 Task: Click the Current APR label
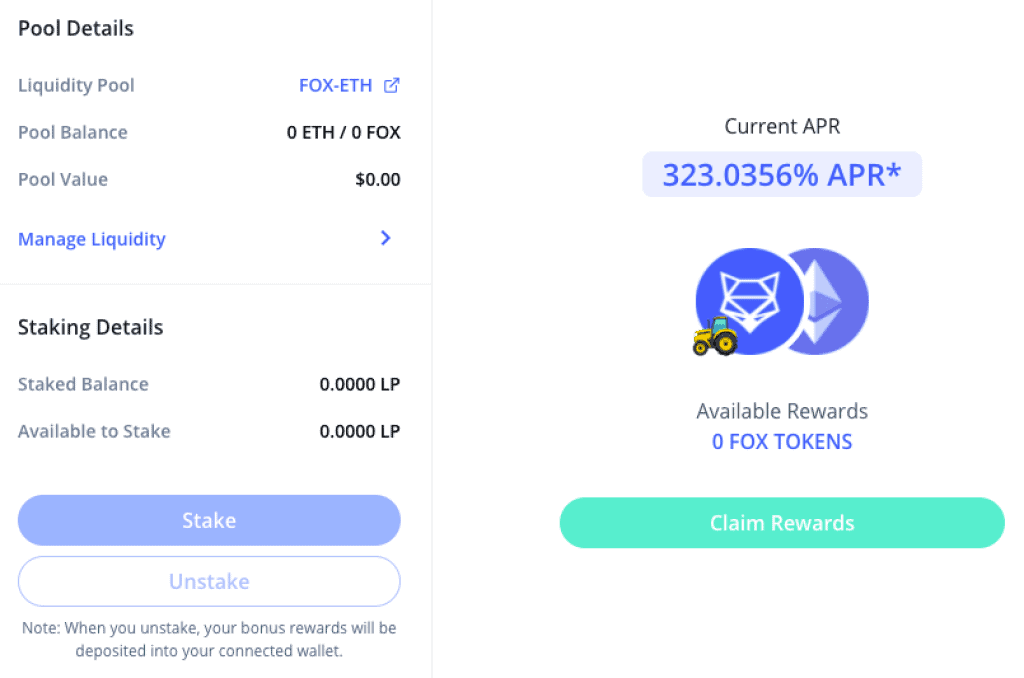click(x=782, y=126)
